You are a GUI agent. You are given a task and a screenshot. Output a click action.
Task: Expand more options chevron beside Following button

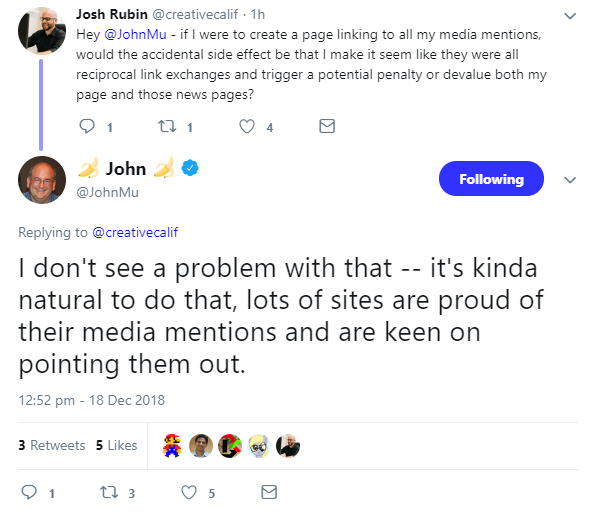click(570, 180)
